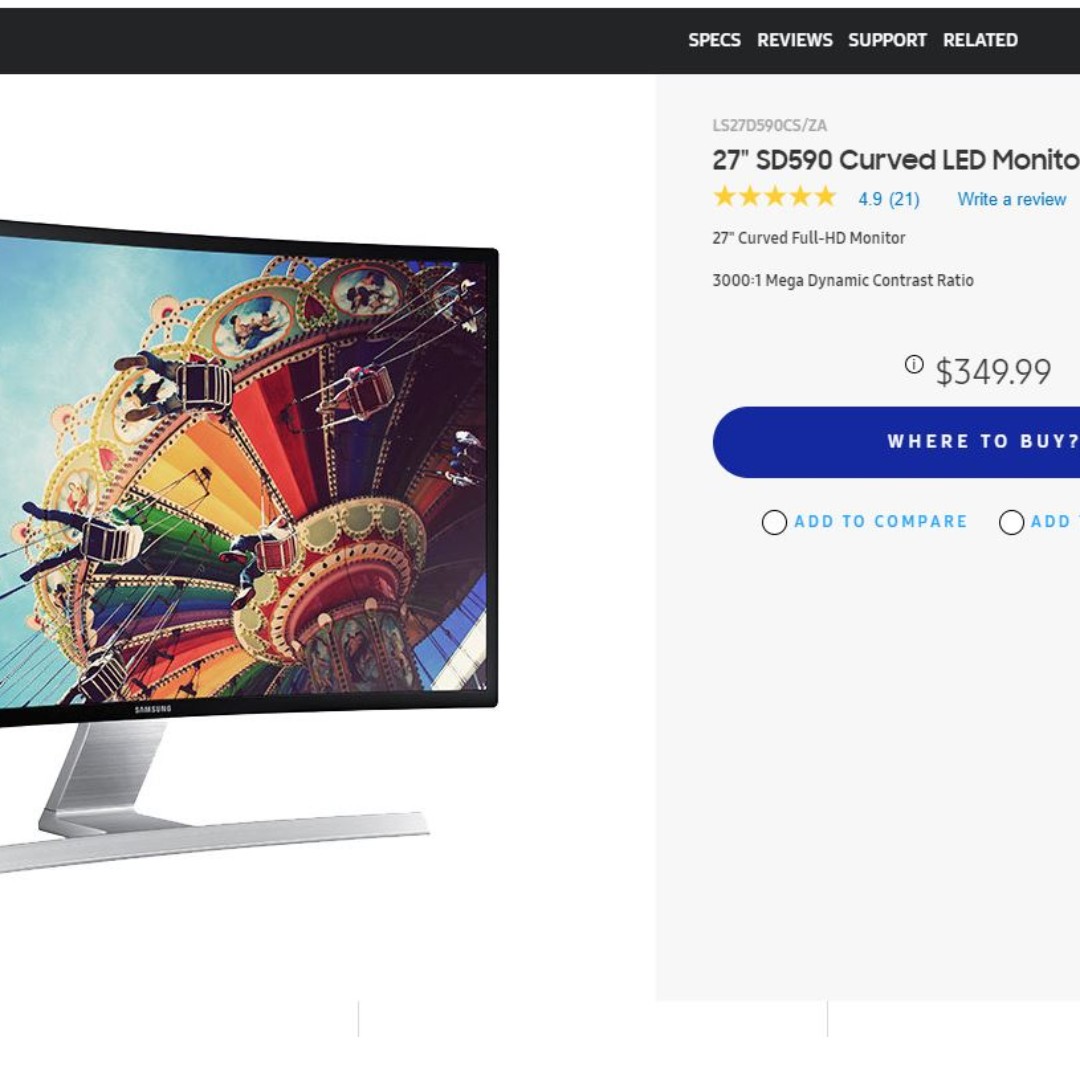Screen dimensions: 1080x1080
Task: Click the ADD TO COMPARE label text
Action: pos(881,521)
